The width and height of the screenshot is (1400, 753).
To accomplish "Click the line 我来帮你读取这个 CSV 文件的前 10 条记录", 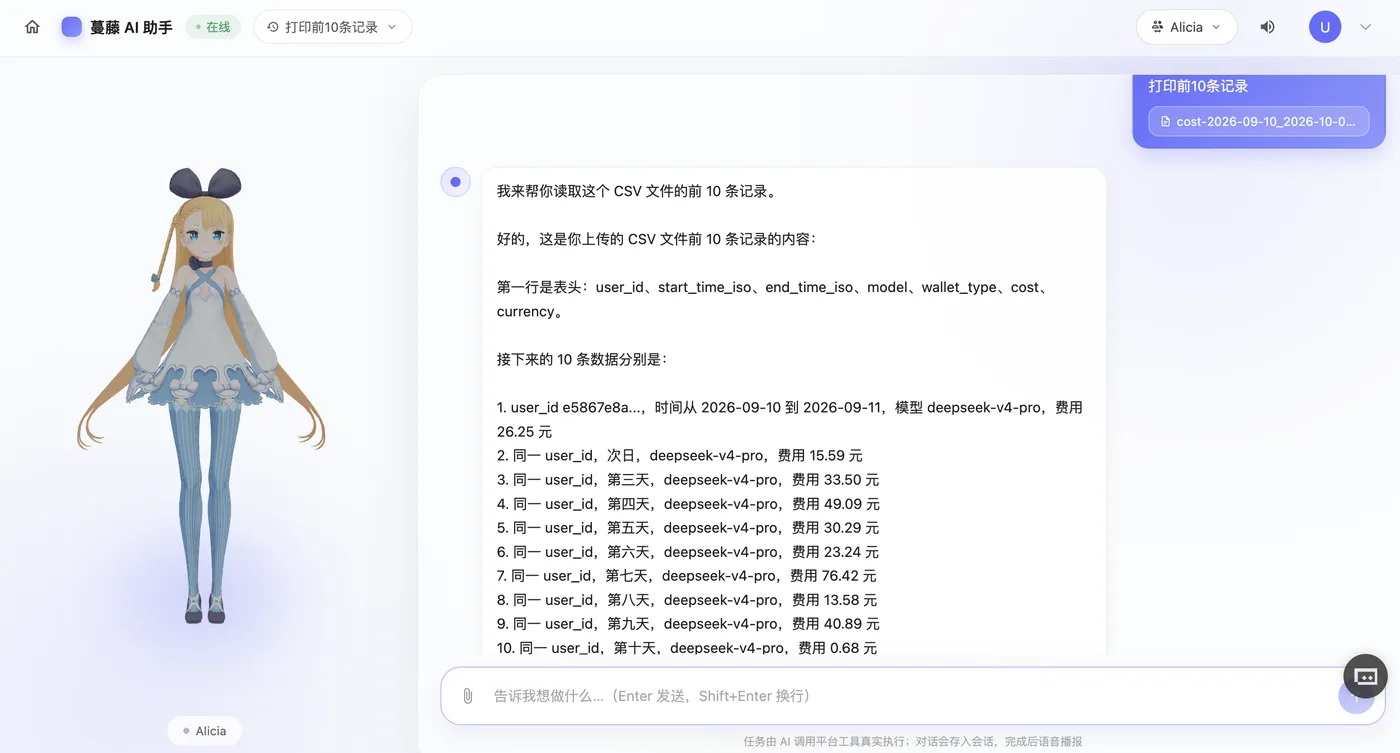I will (x=636, y=191).
